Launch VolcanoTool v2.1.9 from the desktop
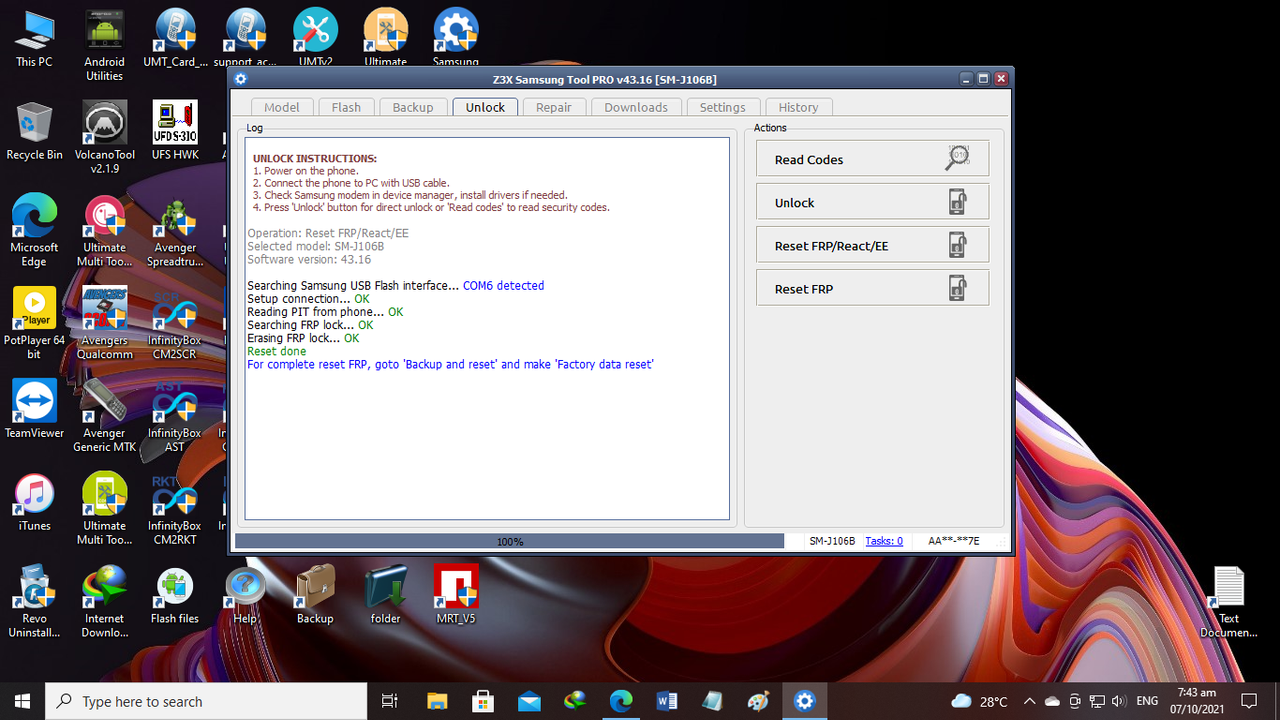The image size is (1280, 720). tap(104, 138)
